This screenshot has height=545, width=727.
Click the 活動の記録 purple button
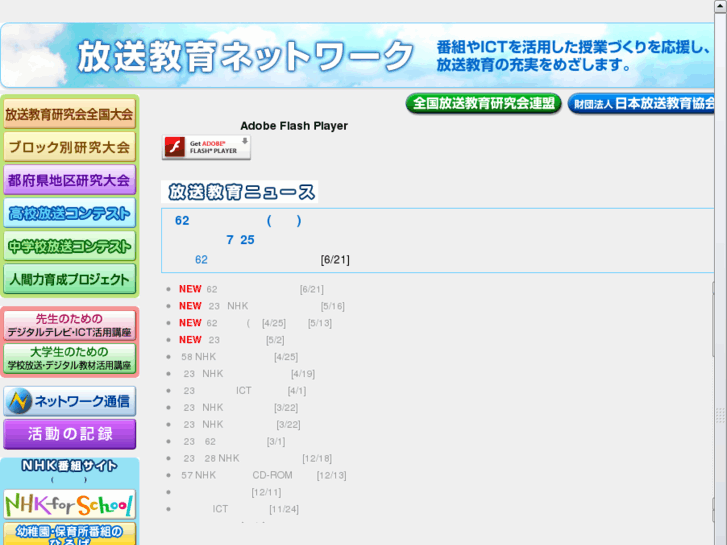click(x=70, y=434)
